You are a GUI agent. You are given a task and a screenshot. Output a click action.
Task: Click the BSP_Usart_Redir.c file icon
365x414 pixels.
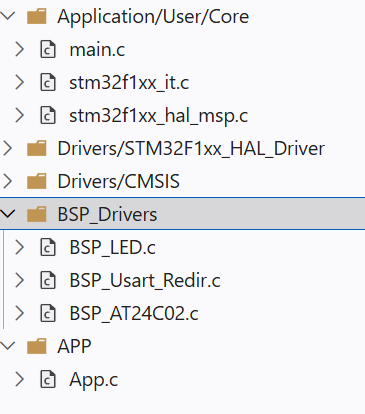(x=48, y=280)
